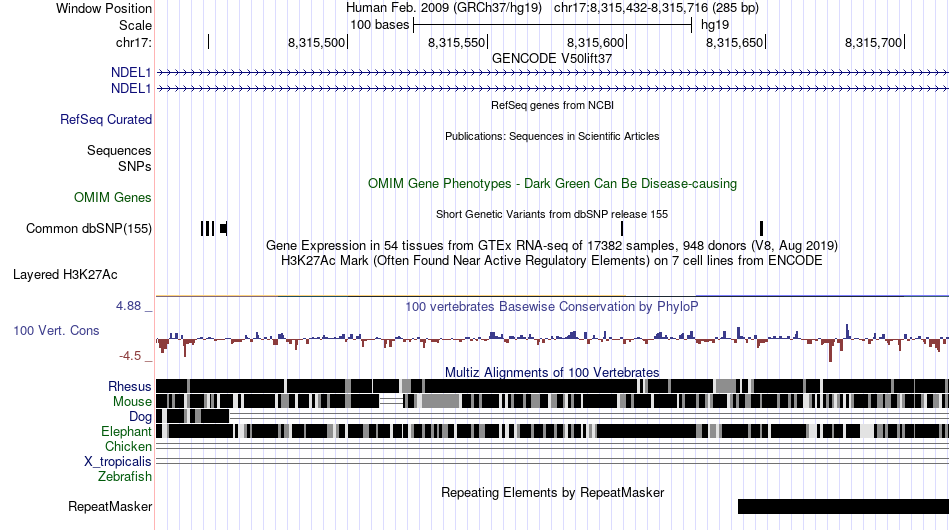Click the Chicken alignment label
Viewport: 950px width, 530px height.
[x=128, y=446]
